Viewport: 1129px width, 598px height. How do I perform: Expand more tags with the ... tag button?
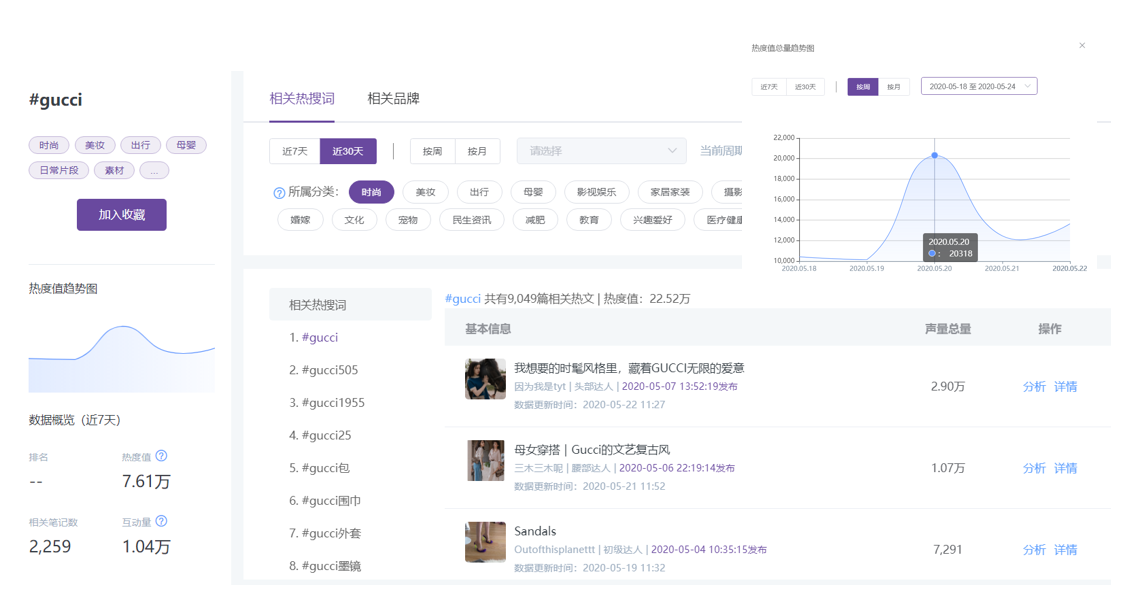pyautogui.click(x=154, y=171)
